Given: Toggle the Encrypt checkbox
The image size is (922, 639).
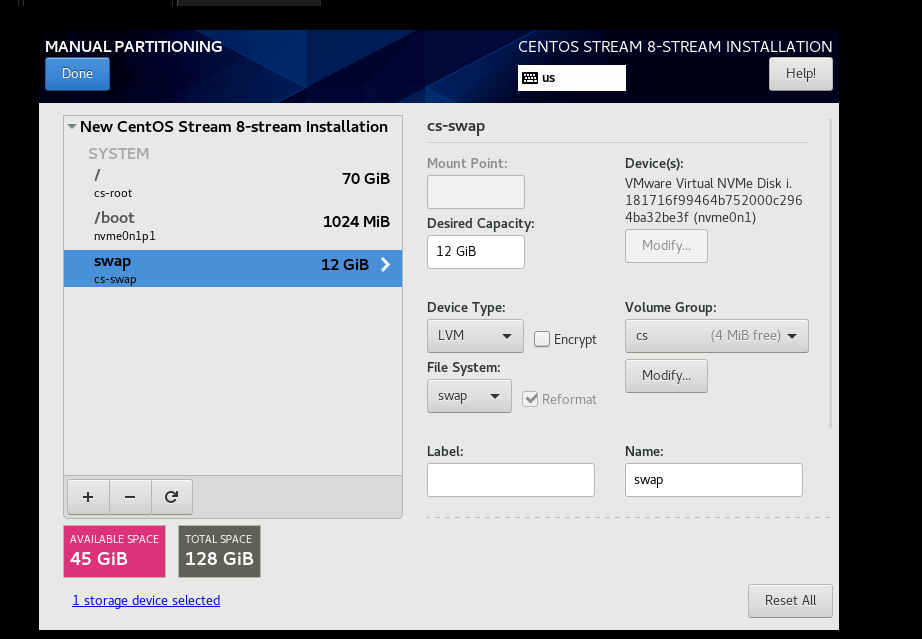Looking at the screenshot, I should tap(542, 339).
